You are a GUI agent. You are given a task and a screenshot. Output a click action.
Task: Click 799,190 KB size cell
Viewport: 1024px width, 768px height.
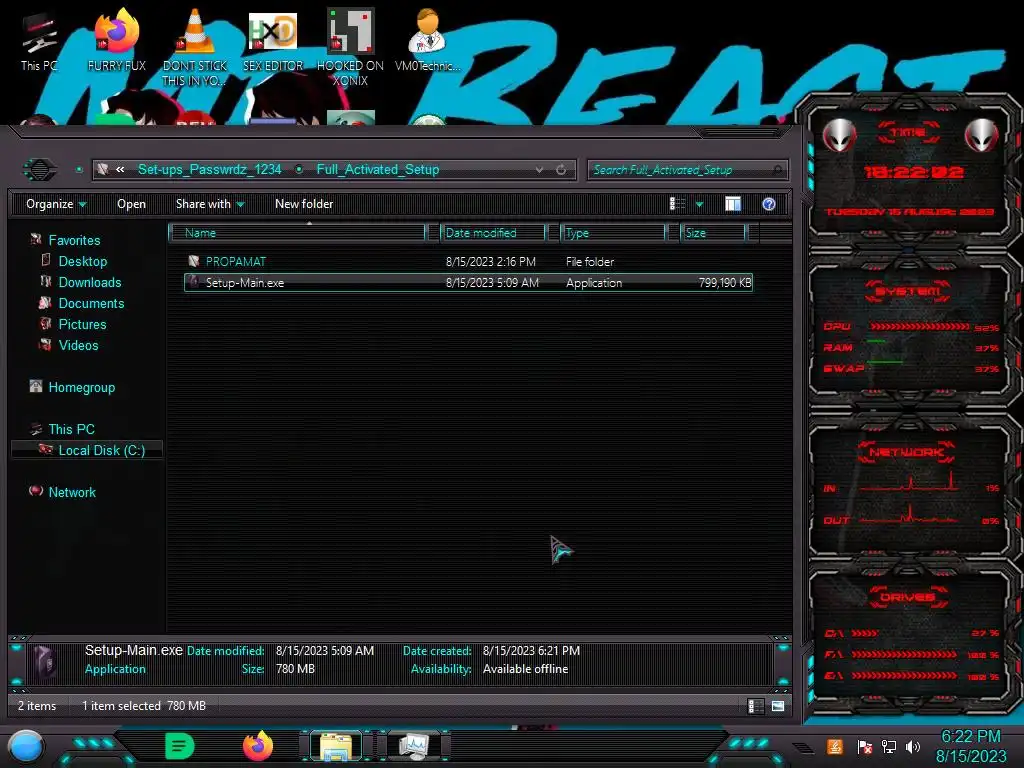(x=725, y=283)
